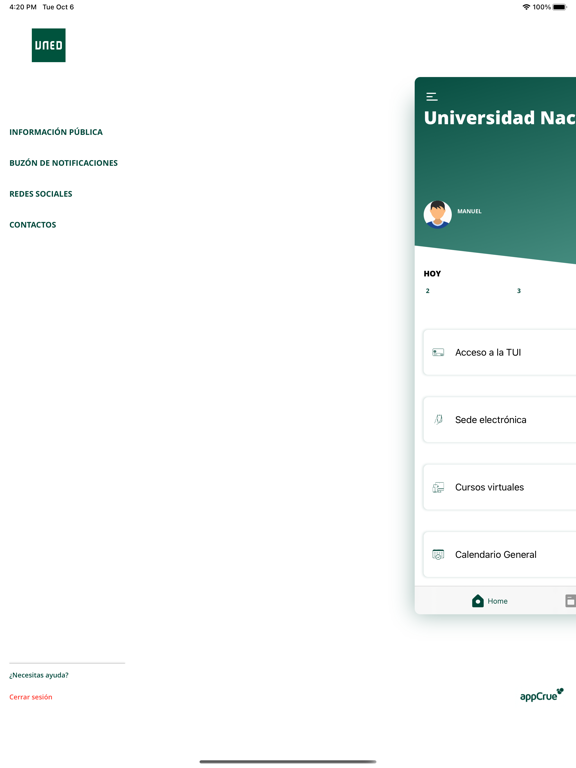Select day 2 under HOY

click(428, 291)
